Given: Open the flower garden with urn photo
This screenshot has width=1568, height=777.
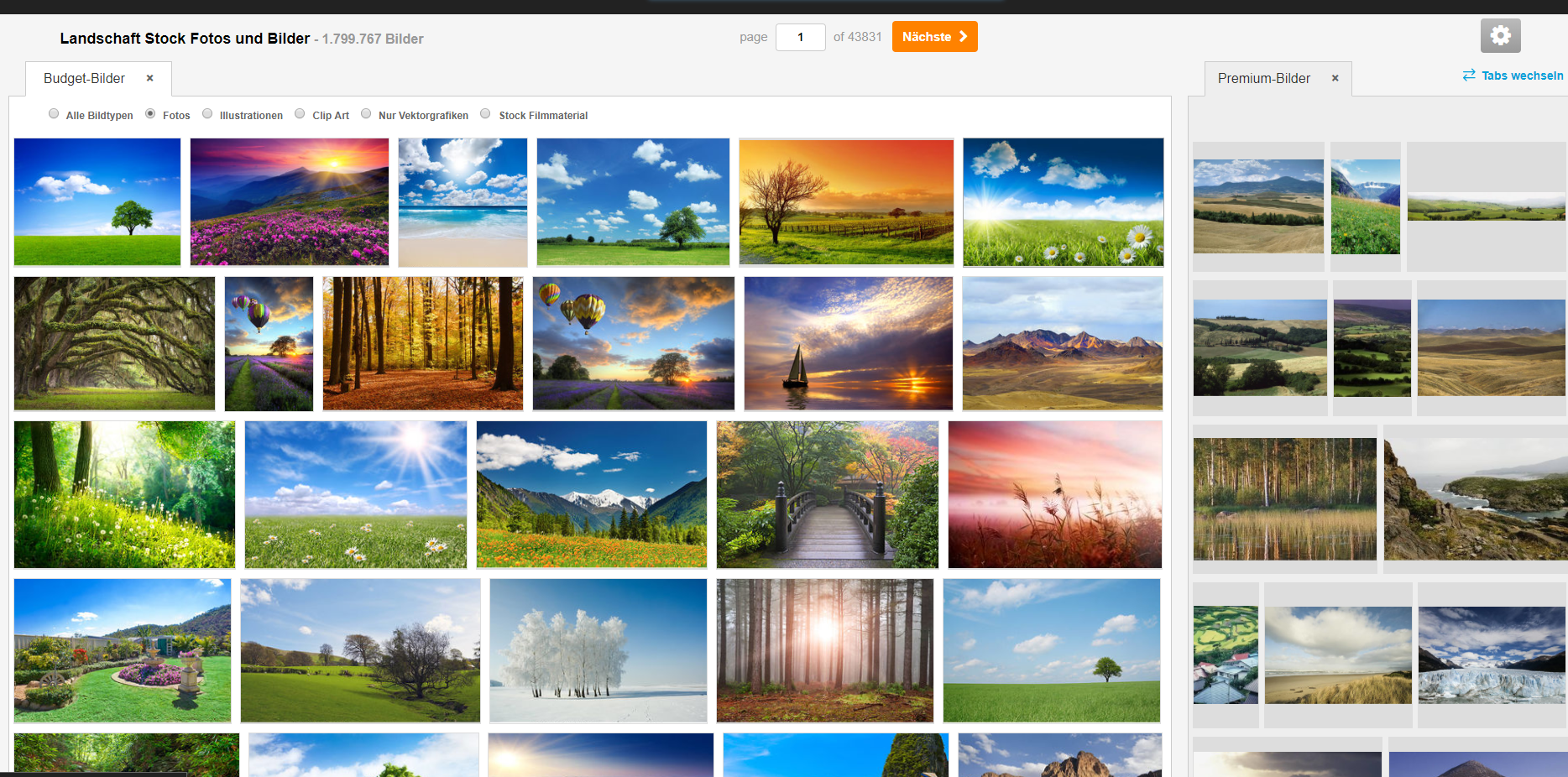Looking at the screenshot, I should click(123, 650).
